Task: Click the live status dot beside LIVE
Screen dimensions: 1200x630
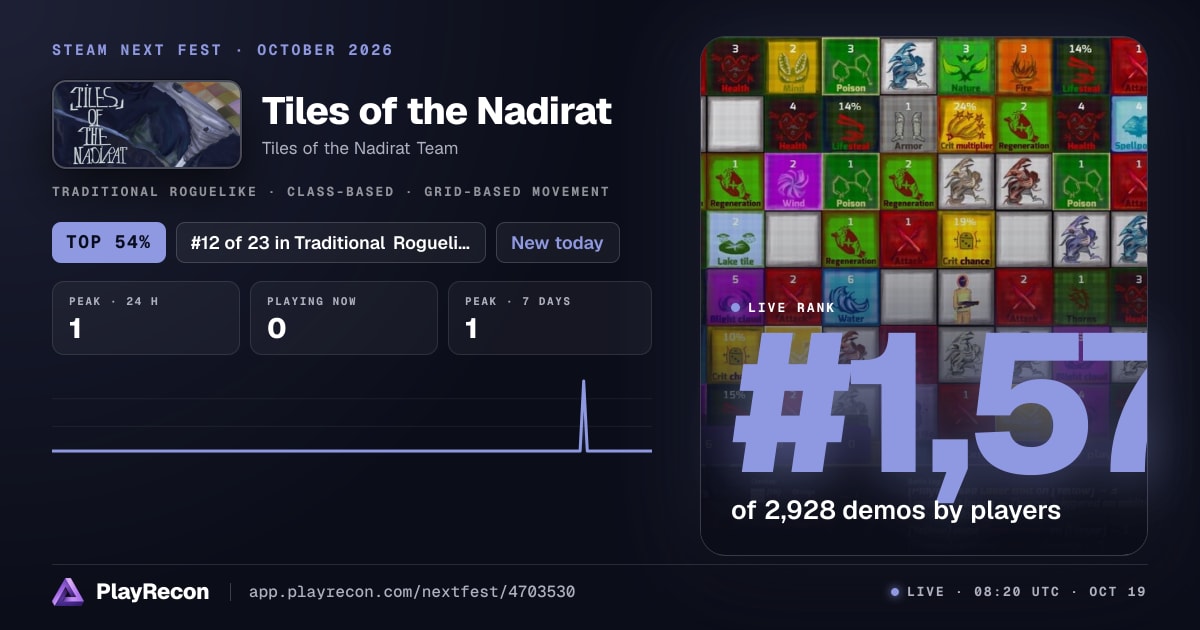Action: [x=895, y=592]
